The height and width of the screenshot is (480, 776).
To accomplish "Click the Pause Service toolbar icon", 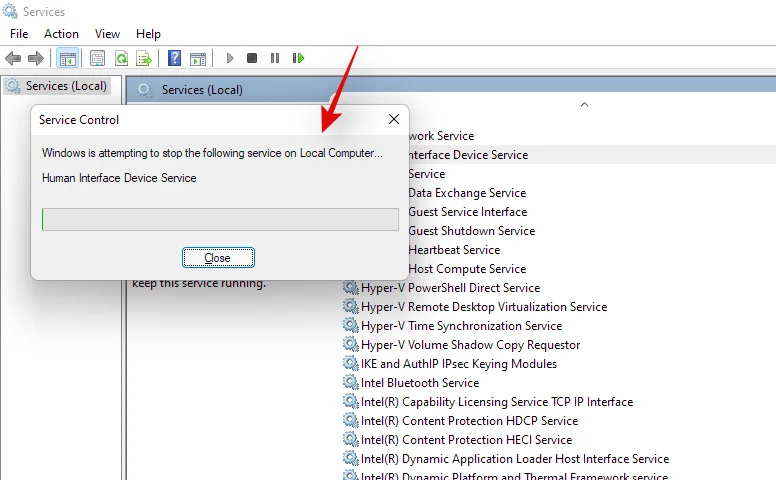I will click(275, 58).
